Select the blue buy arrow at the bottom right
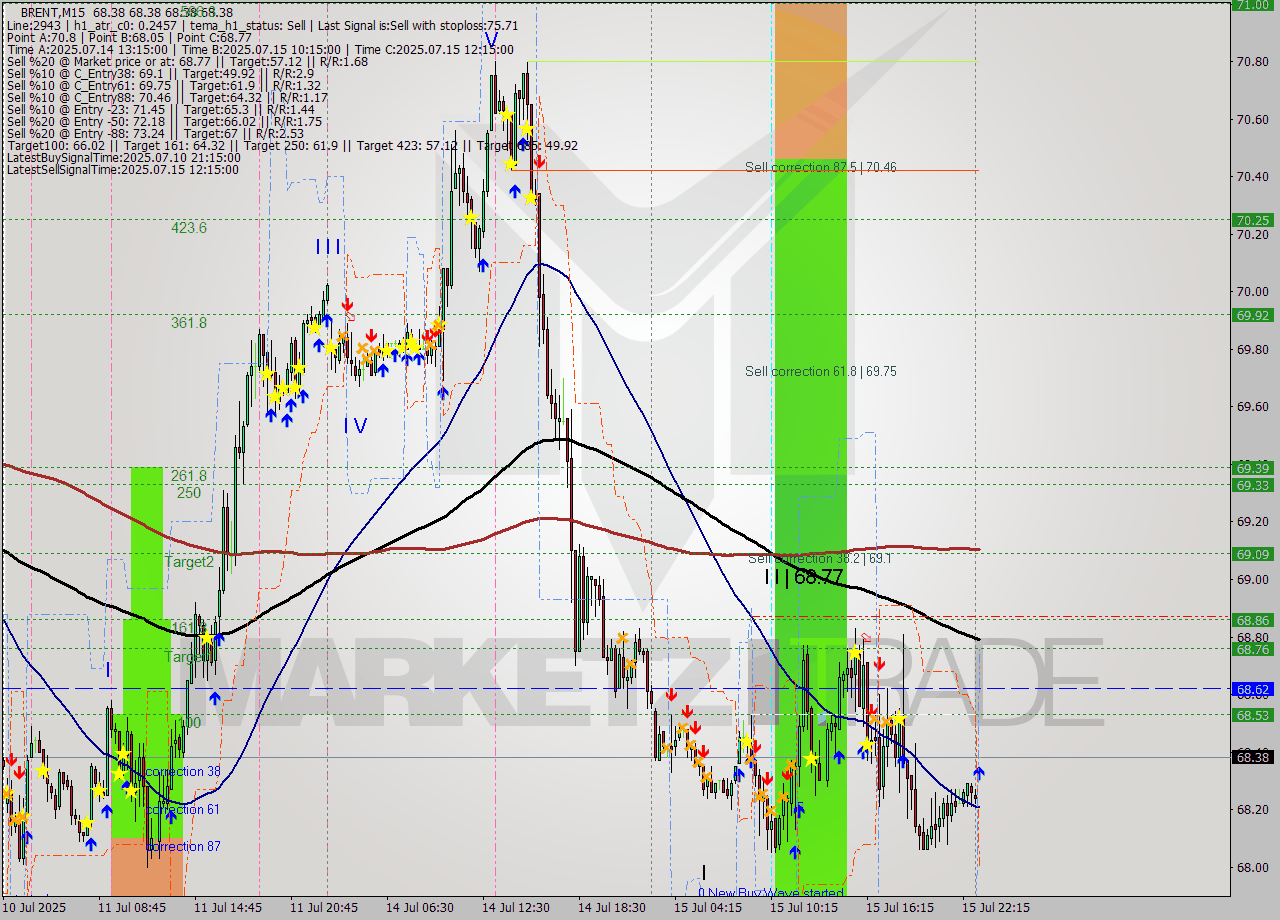The width and height of the screenshot is (1280, 920). [x=977, y=772]
